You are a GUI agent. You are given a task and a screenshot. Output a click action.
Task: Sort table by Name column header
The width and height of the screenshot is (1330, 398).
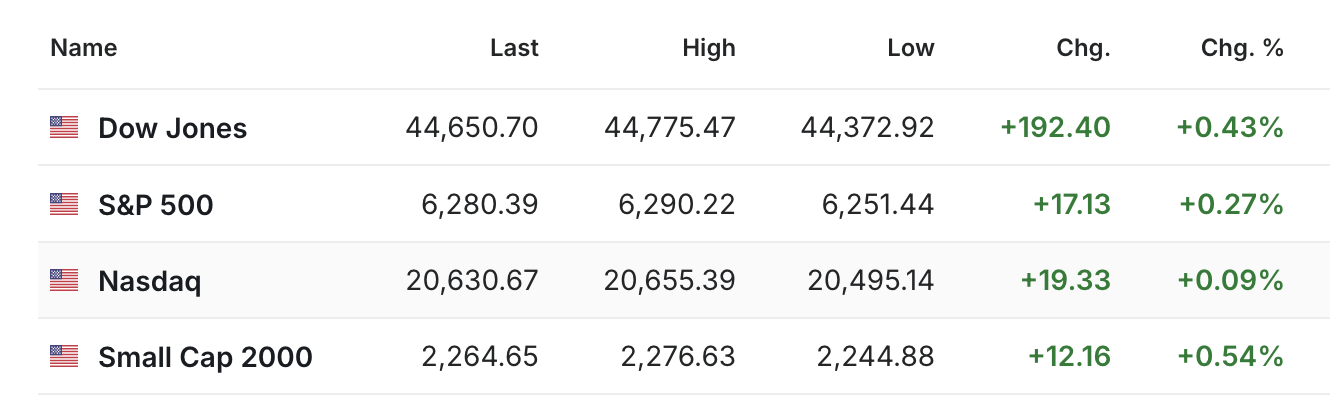84,47
